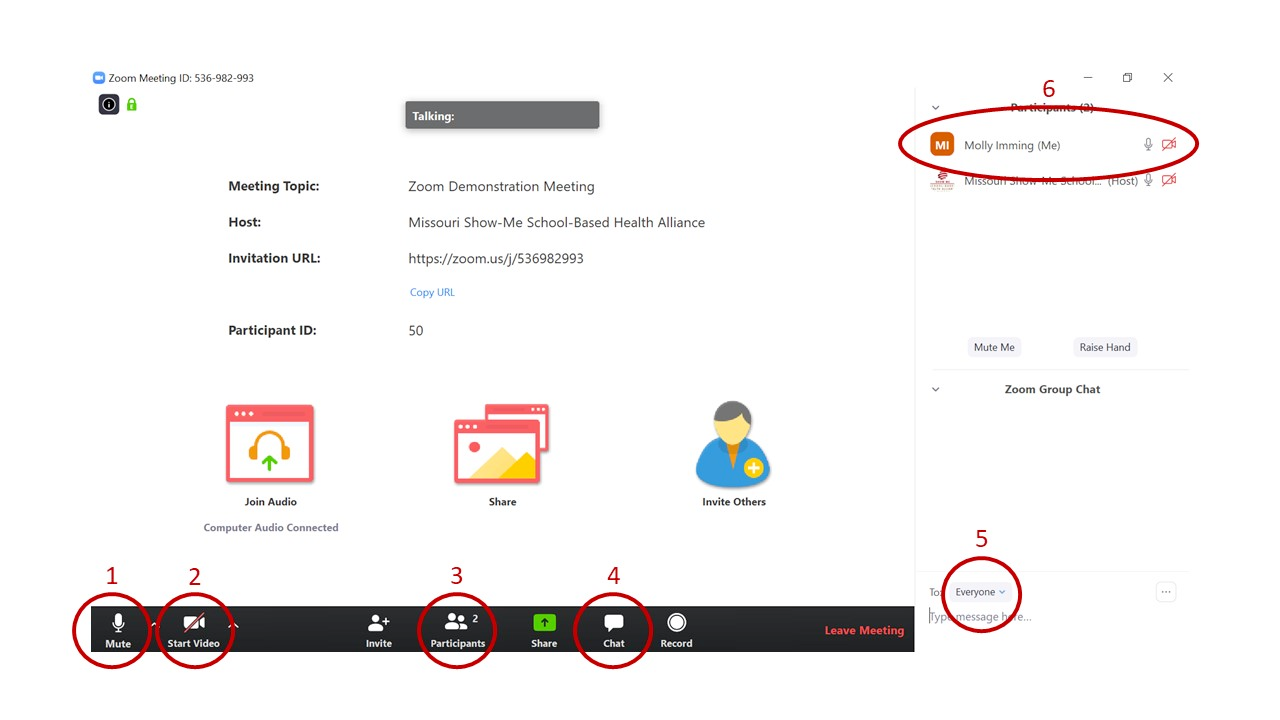Open chat more options ellipsis button
The image size is (1280, 720).
point(1166,592)
